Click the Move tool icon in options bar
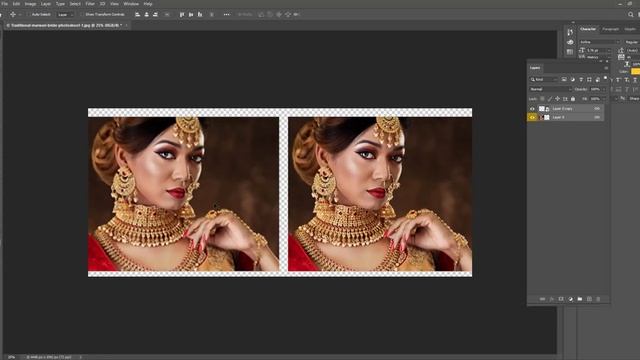640x360 pixels. 13,14
